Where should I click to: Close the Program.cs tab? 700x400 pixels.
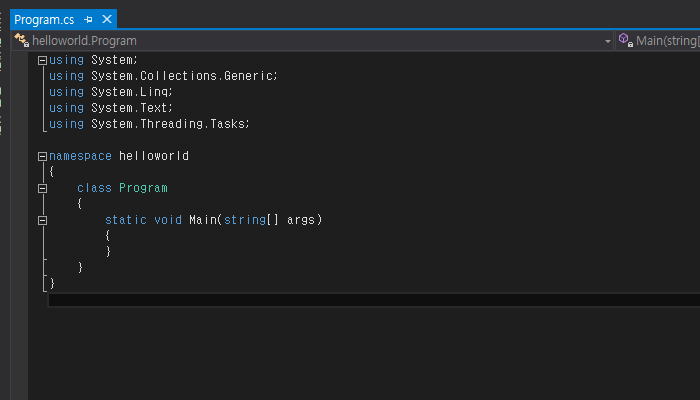(107, 19)
